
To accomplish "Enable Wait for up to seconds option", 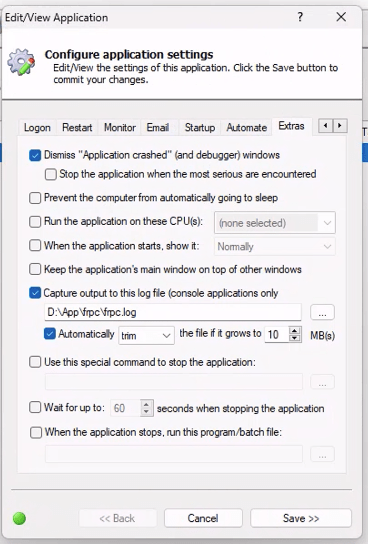I will [35, 407].
